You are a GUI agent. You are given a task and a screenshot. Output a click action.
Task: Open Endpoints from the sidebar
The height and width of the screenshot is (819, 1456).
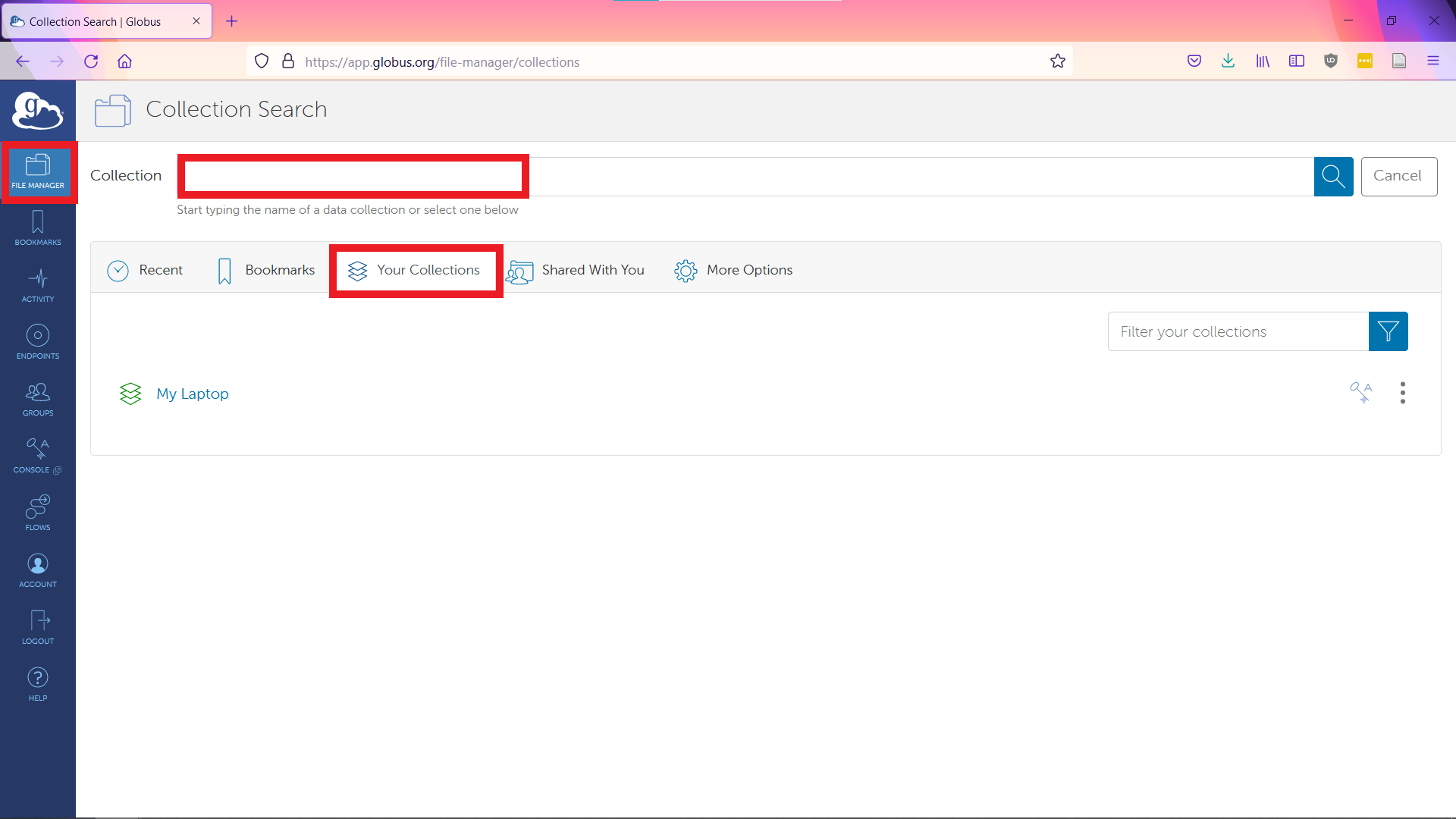pyautogui.click(x=37, y=342)
